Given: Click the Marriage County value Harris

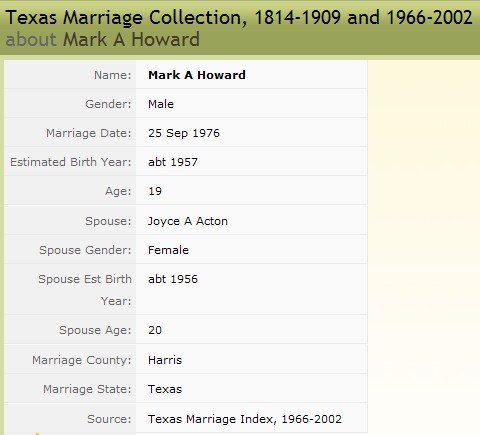Looking at the screenshot, I should 165,360.
